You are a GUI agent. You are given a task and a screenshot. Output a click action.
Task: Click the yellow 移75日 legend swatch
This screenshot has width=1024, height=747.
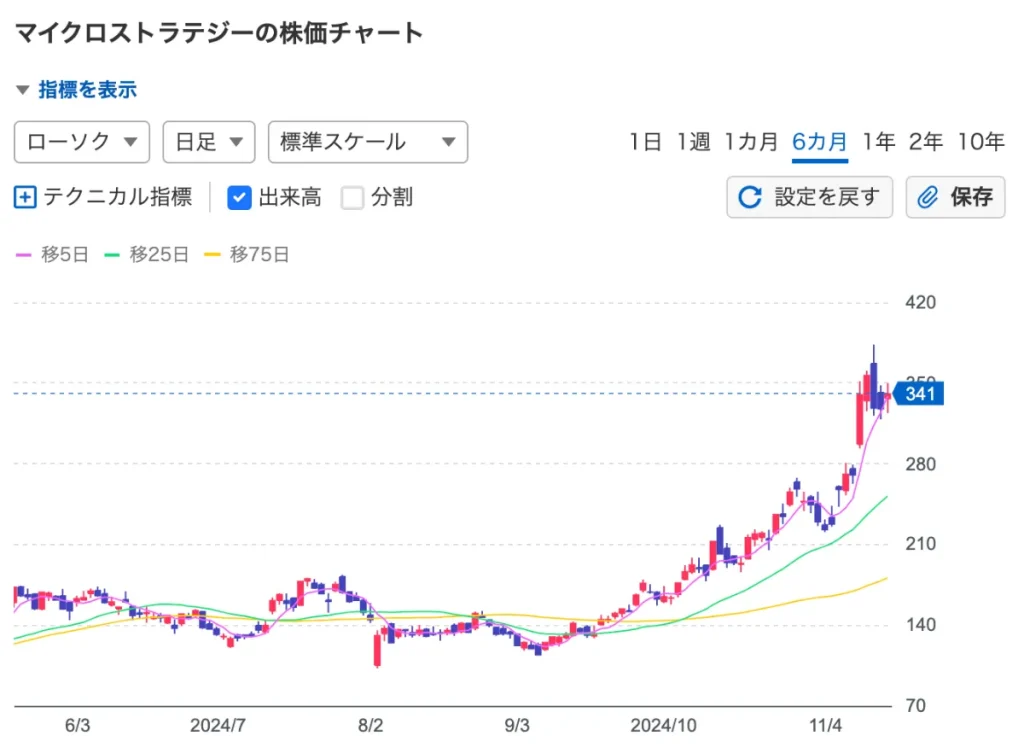pos(212,255)
